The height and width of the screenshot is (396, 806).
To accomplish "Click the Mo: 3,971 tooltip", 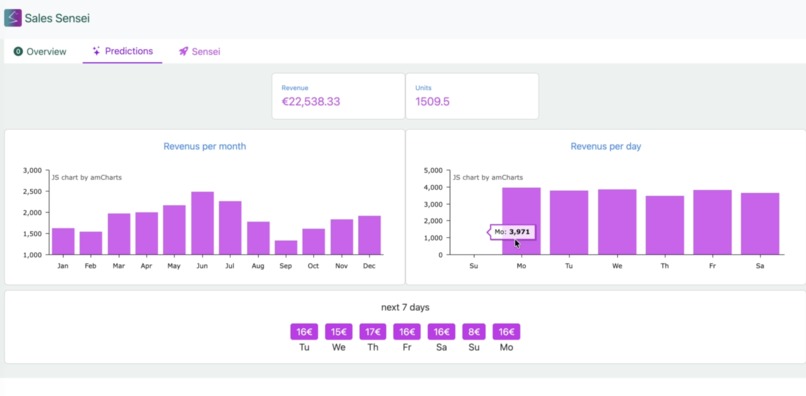I will [510, 232].
